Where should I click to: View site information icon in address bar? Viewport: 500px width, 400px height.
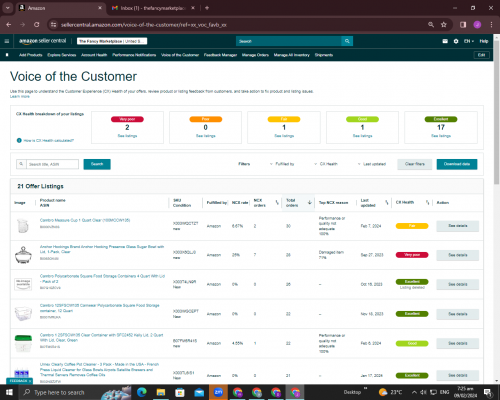(x=53, y=25)
